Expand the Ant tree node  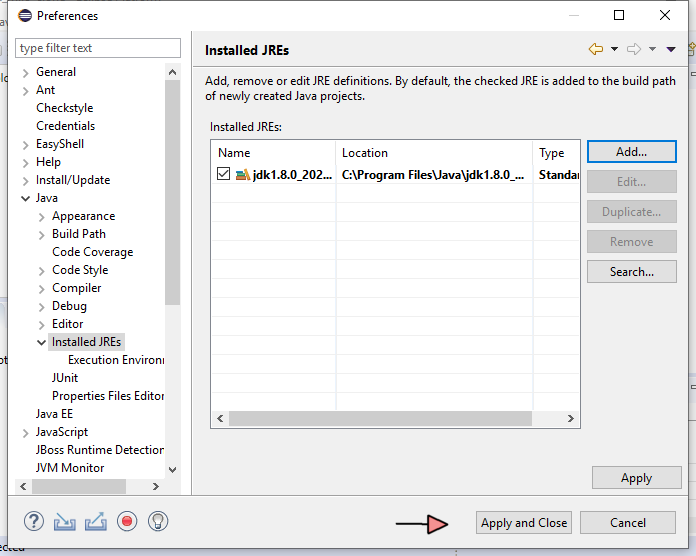[25, 91]
